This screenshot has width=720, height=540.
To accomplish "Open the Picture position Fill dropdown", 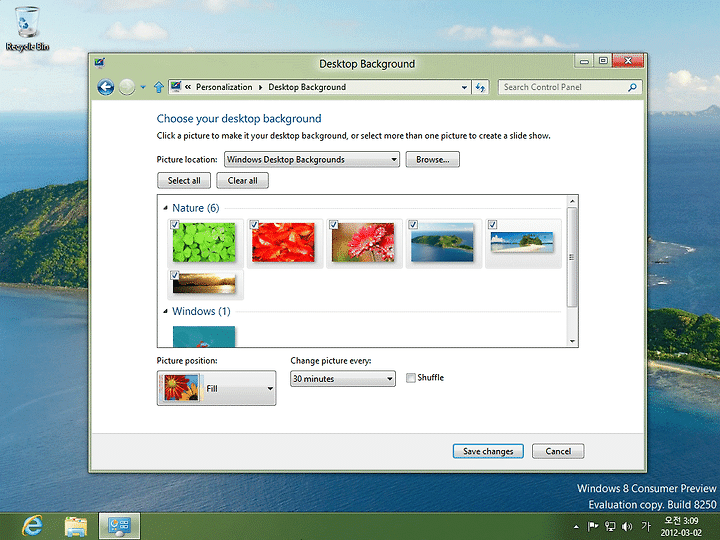I will tap(216, 388).
